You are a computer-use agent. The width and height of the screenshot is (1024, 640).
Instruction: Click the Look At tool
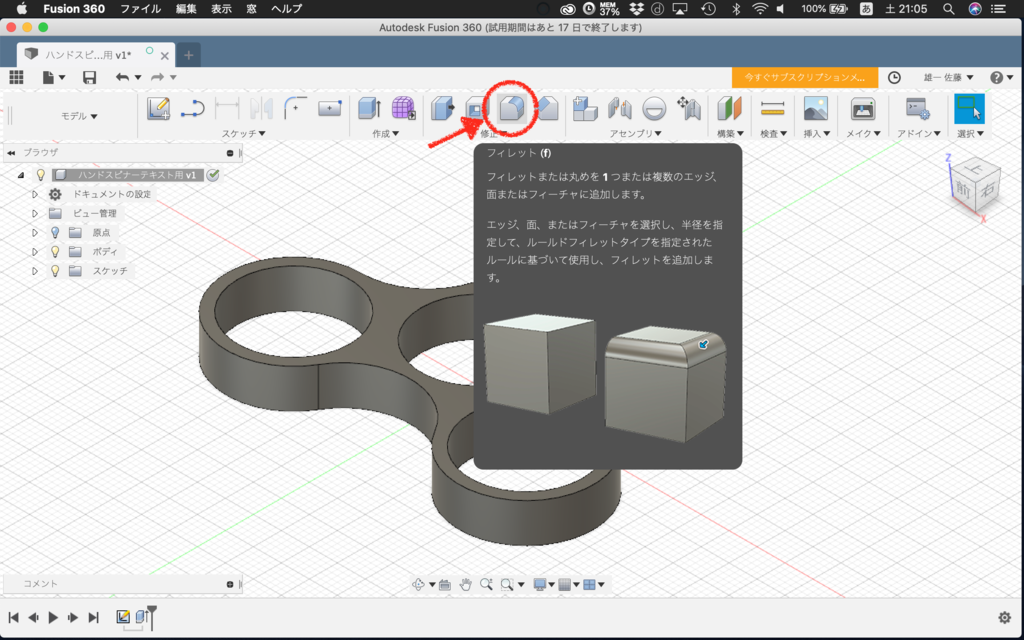point(445,584)
